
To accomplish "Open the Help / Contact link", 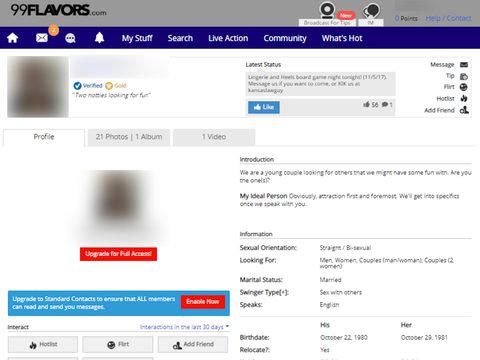I will tap(448, 18).
